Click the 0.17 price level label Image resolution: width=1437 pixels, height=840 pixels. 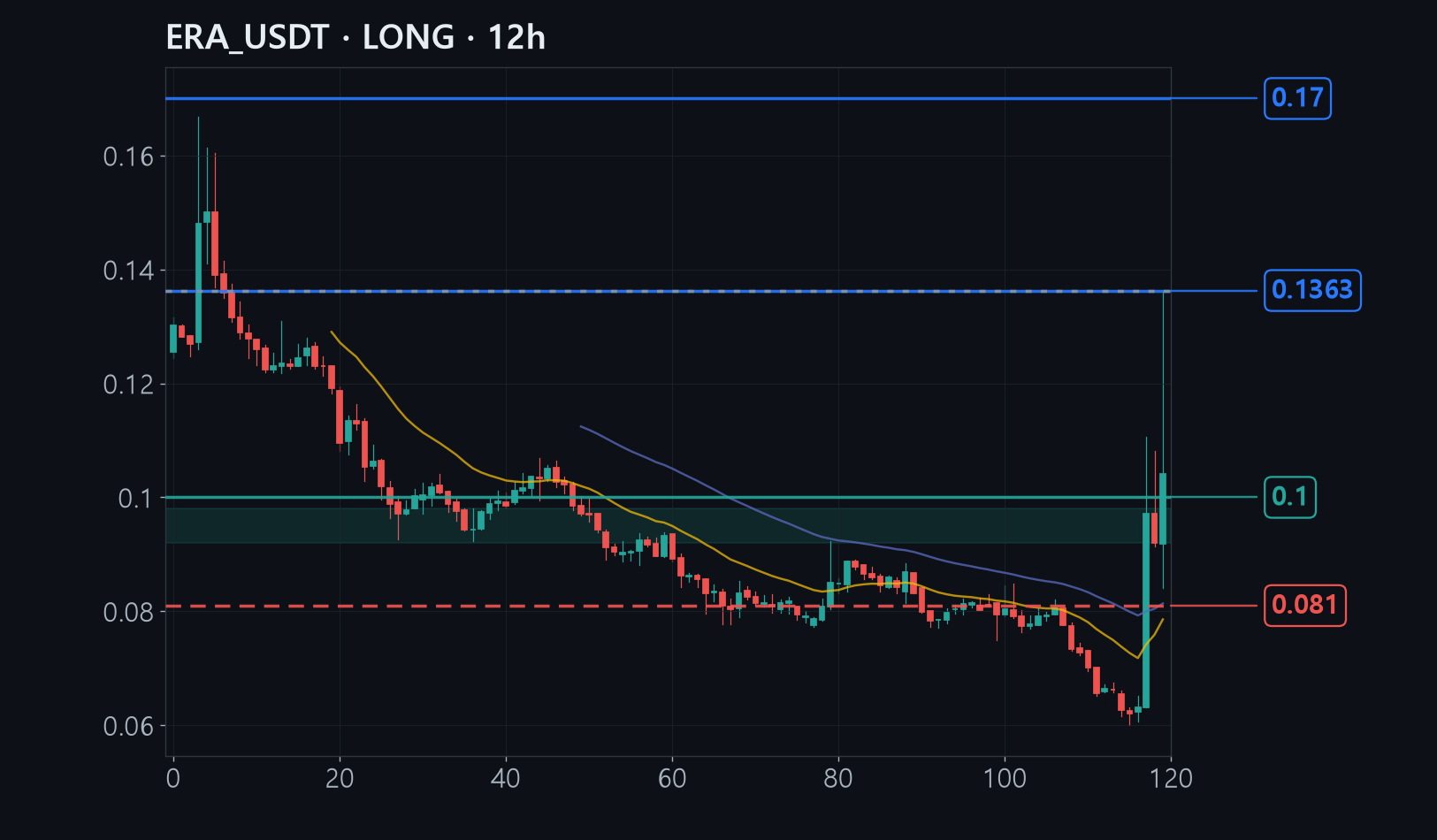point(1297,98)
